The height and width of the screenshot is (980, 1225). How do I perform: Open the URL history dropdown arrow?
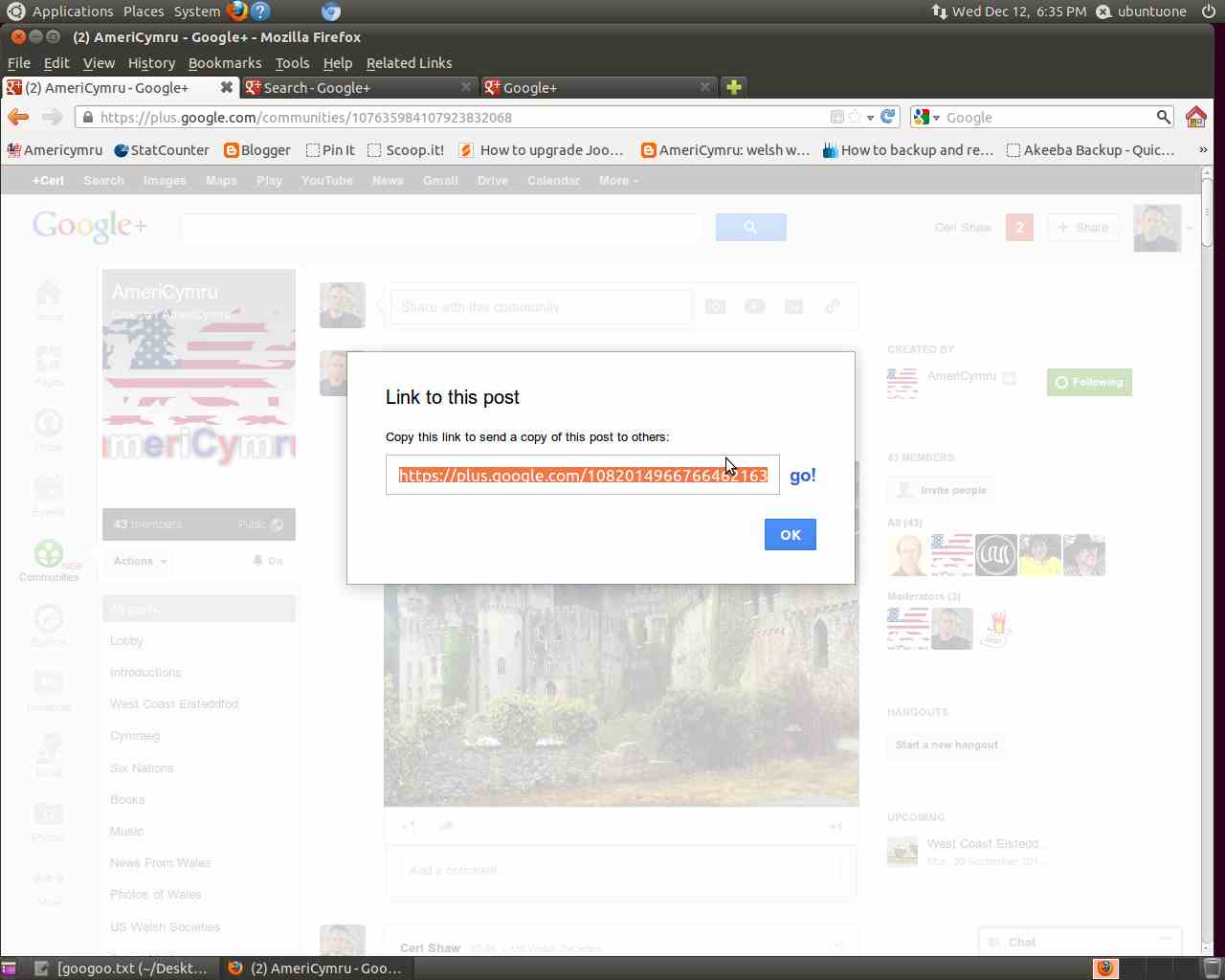870,118
